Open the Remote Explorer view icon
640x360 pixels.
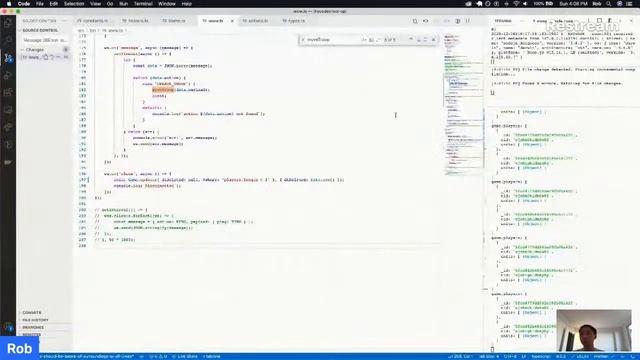[8, 110]
